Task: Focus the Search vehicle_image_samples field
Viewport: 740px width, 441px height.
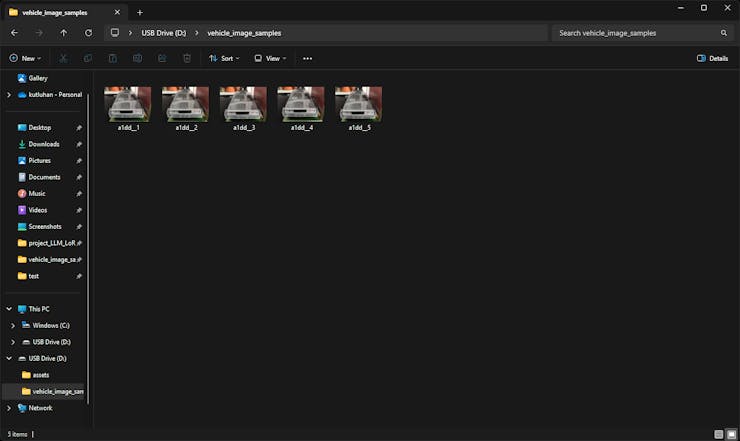Action: tap(643, 33)
